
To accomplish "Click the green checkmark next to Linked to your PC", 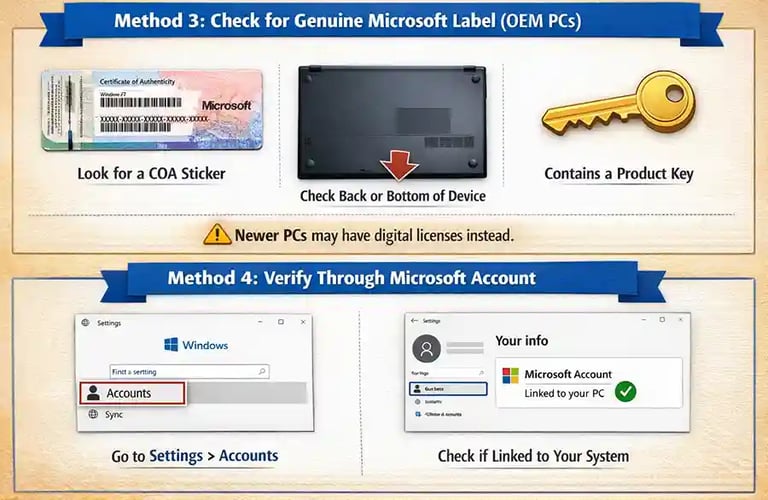I will (x=625, y=391).
